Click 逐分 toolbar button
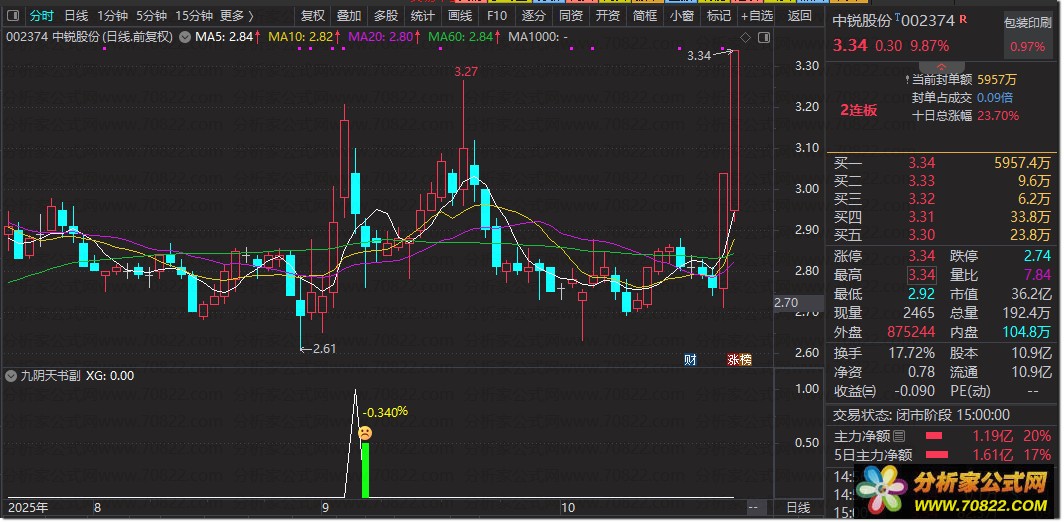This screenshot has width=1064, height=522. click(x=533, y=16)
